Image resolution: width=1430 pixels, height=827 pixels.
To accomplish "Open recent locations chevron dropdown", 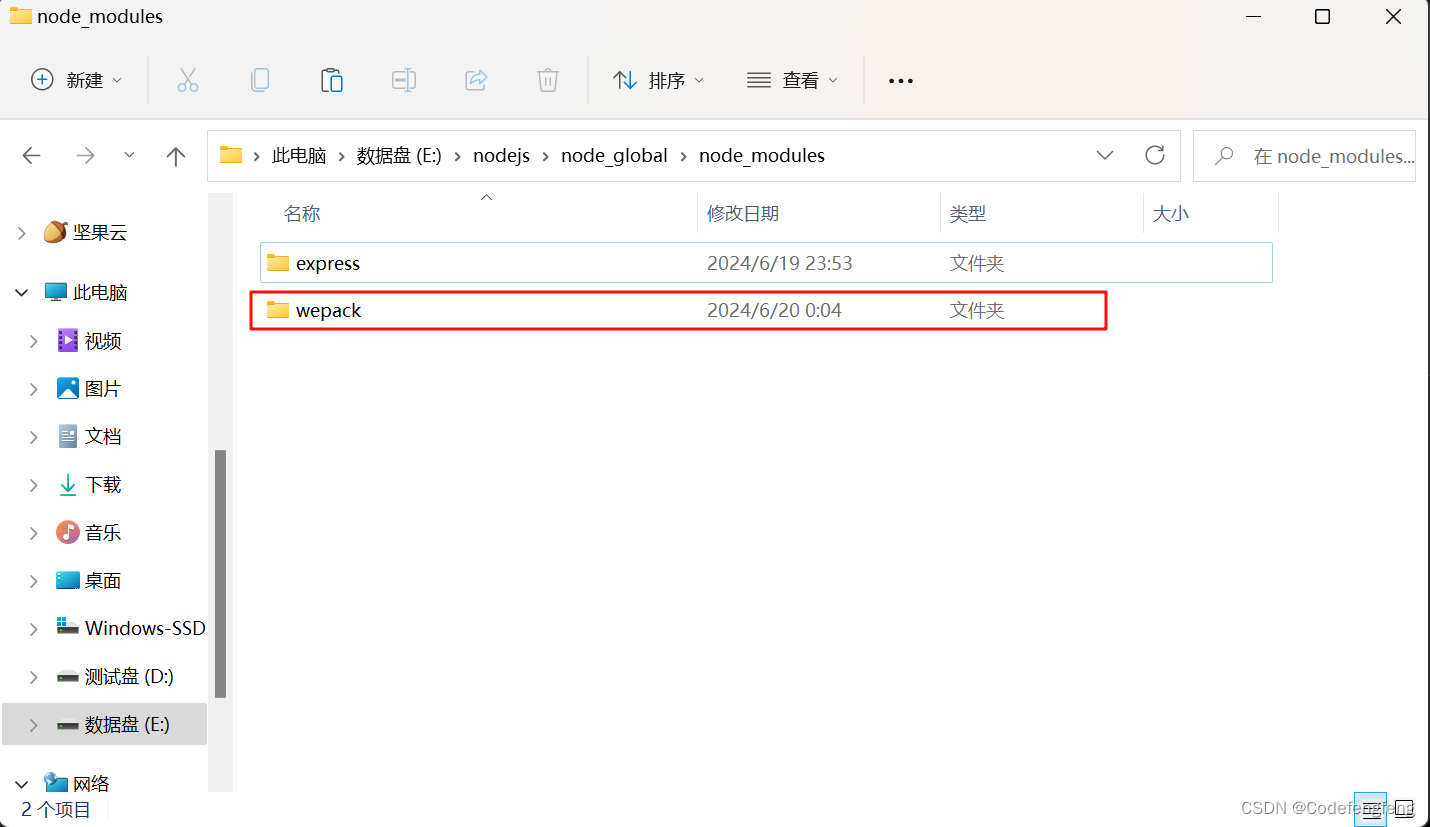I will [x=129, y=156].
